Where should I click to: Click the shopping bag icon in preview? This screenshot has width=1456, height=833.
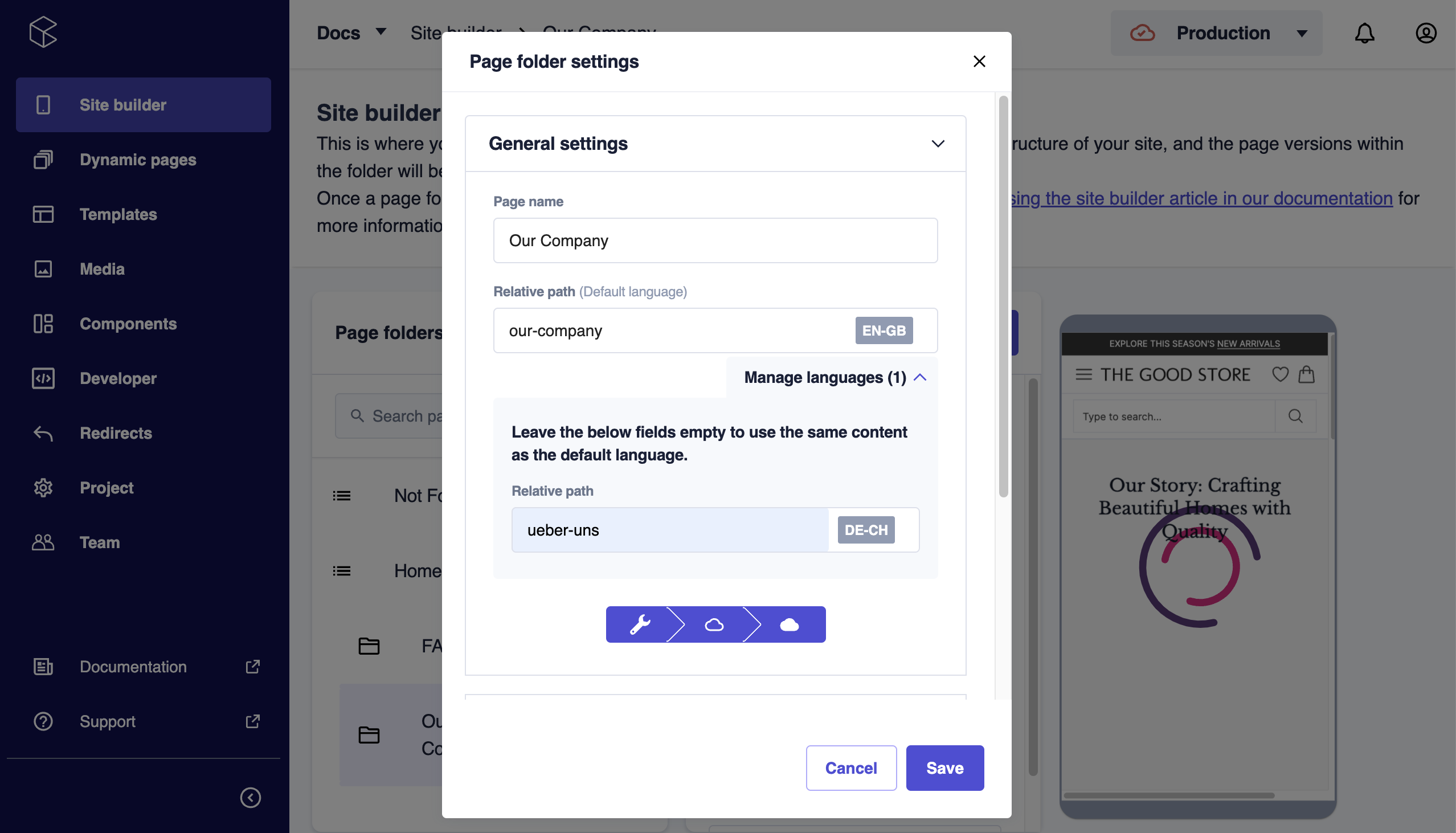[1307, 375]
